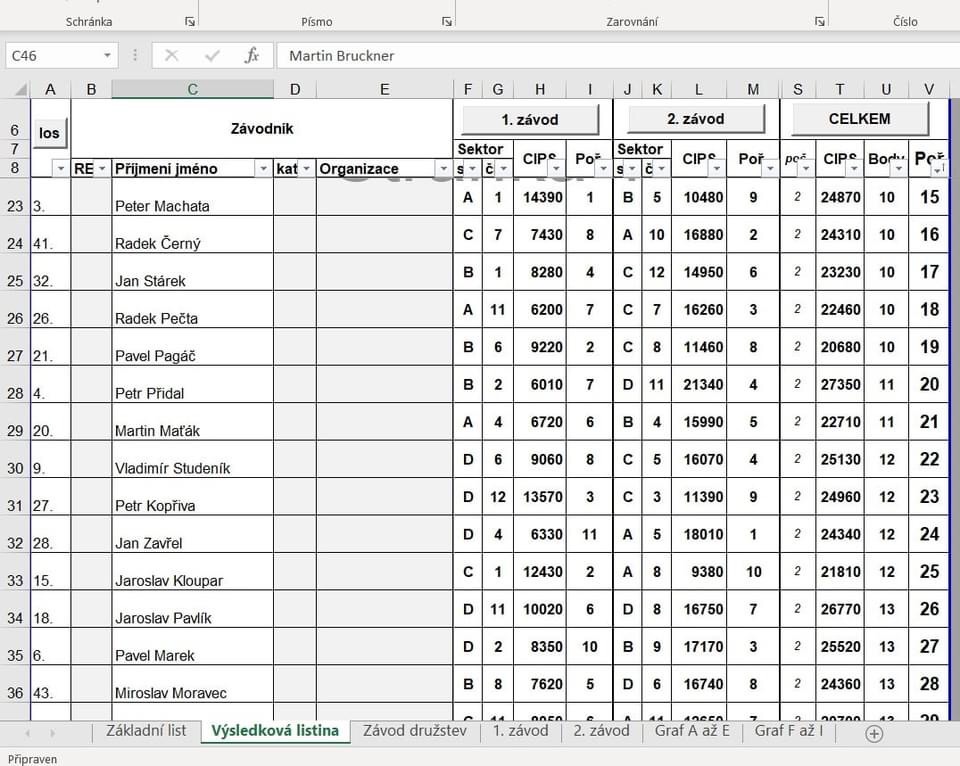The width and height of the screenshot is (960, 766).
Task: Click the formula bar enter checkmark icon
Action: 212,56
